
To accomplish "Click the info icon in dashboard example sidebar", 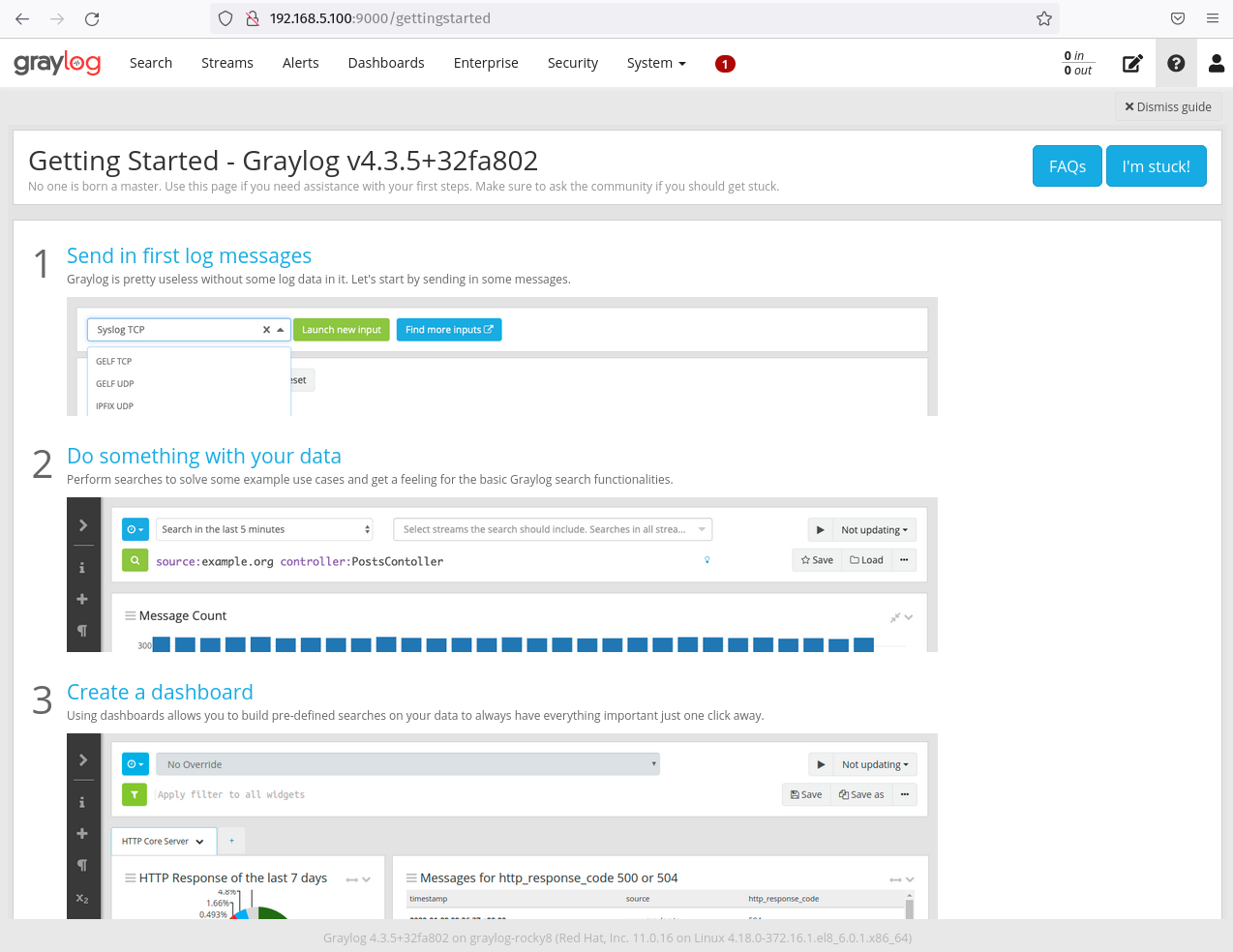I will [x=82, y=802].
